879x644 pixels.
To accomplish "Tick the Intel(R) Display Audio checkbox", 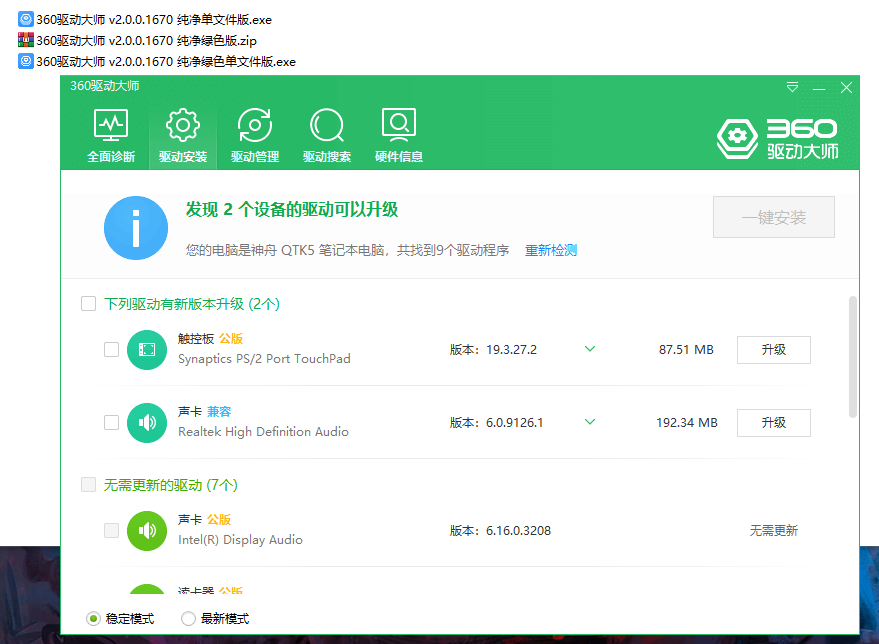I will [112, 530].
